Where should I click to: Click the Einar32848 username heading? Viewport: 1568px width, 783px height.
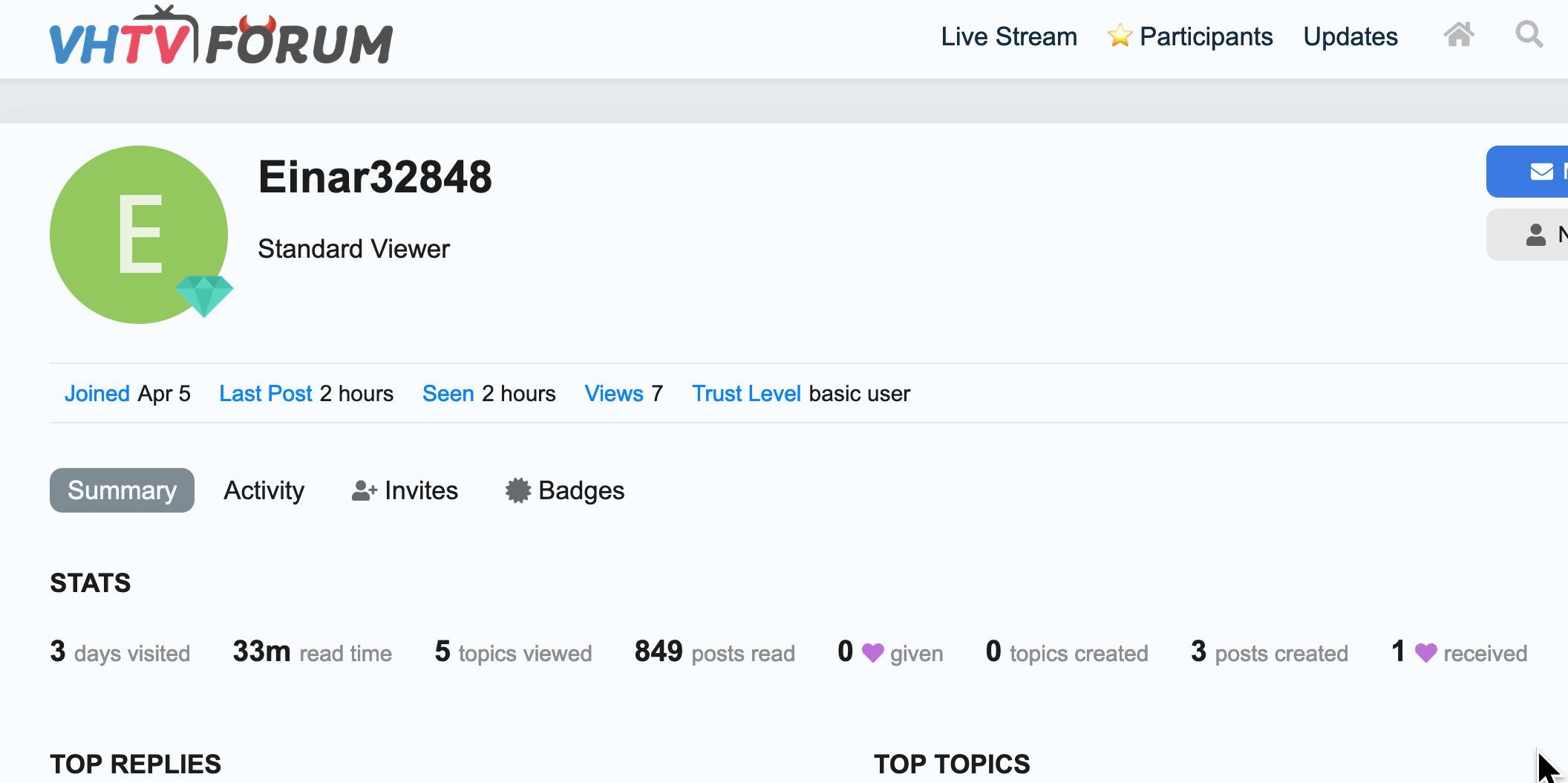click(375, 177)
